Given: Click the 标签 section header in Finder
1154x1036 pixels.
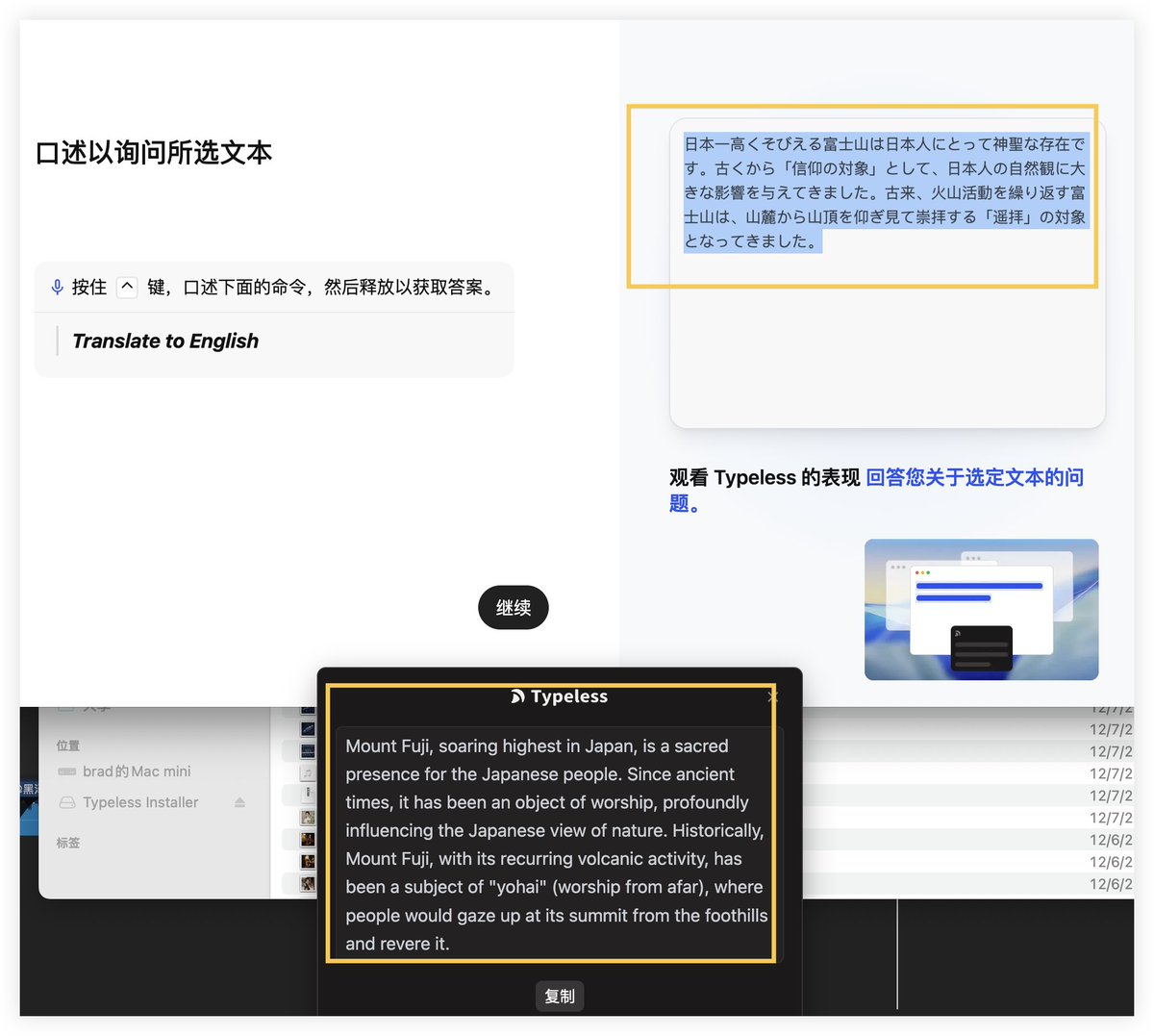Looking at the screenshot, I should tap(68, 843).
